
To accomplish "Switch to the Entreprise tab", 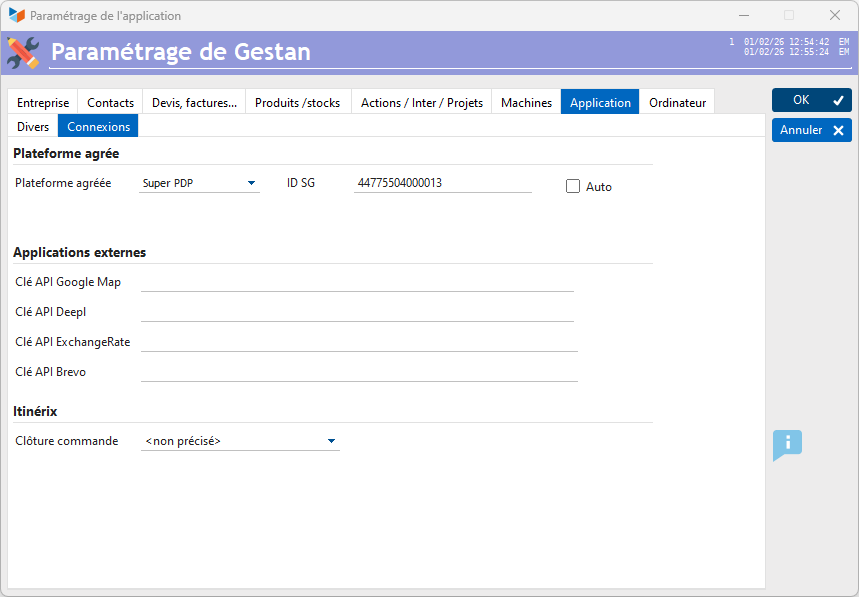I will click(x=43, y=102).
